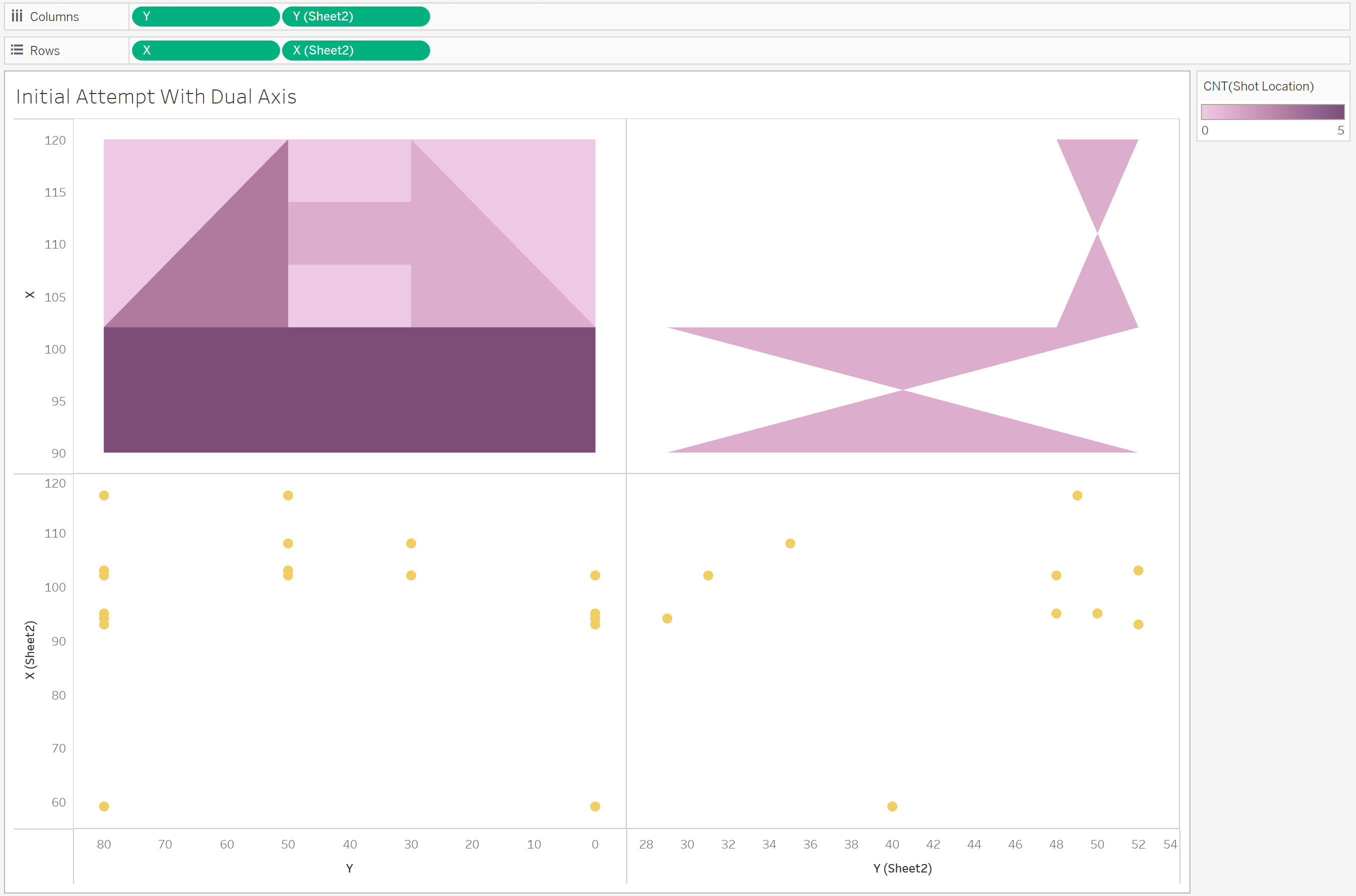Click the 60 tick on X (Sheet2) axis

point(59,802)
